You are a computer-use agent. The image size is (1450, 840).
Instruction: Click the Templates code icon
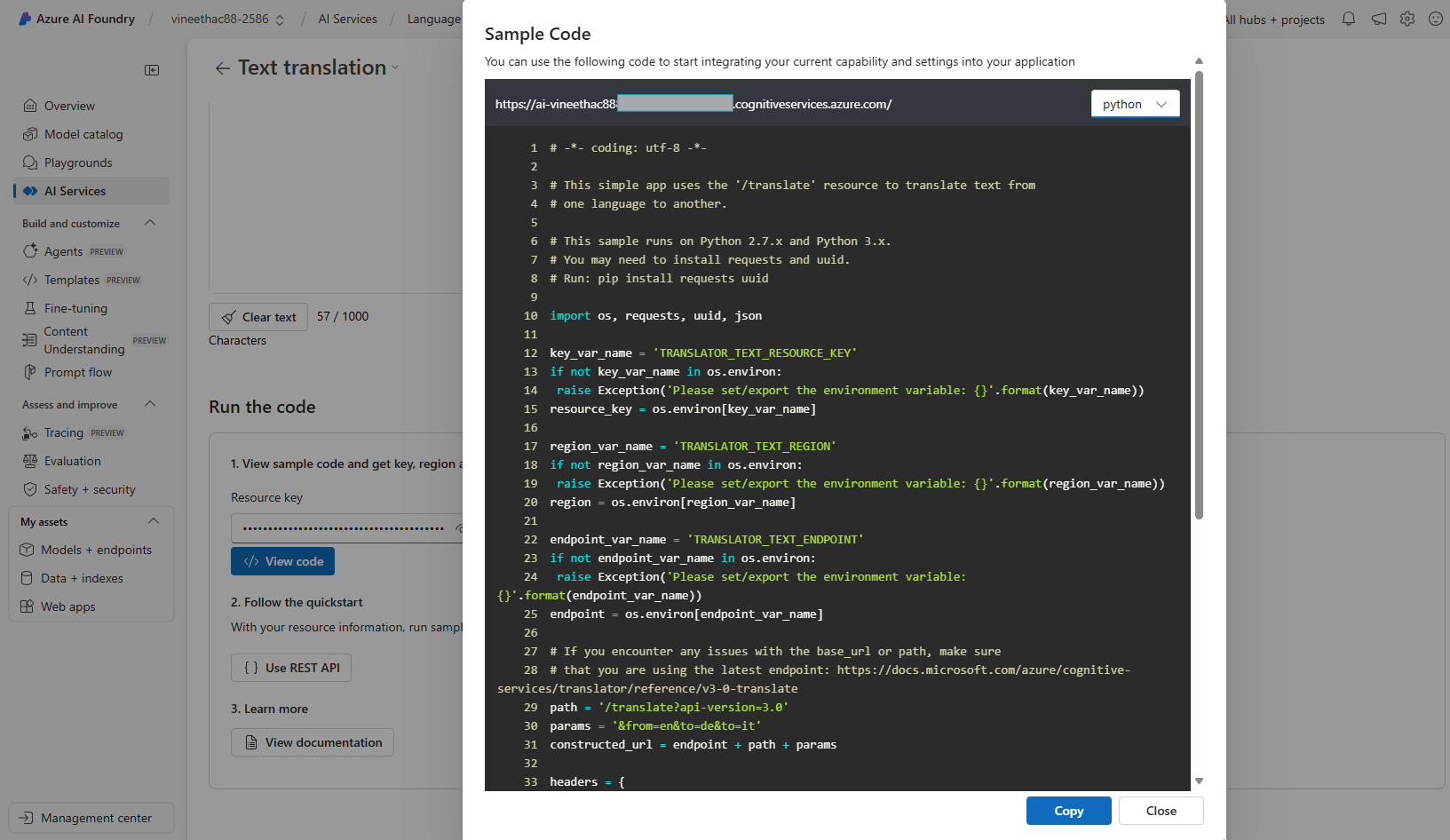pyautogui.click(x=30, y=280)
